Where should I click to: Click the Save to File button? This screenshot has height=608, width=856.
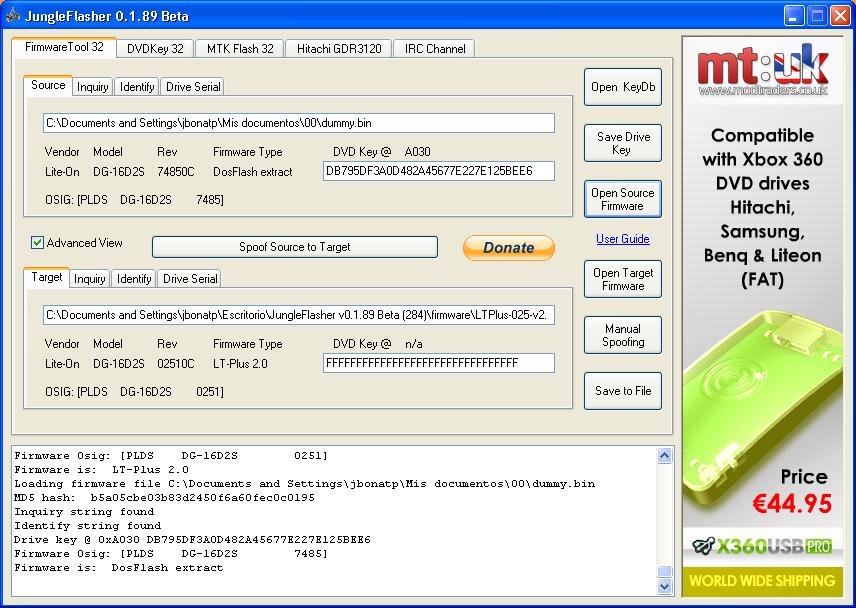pyautogui.click(x=623, y=391)
